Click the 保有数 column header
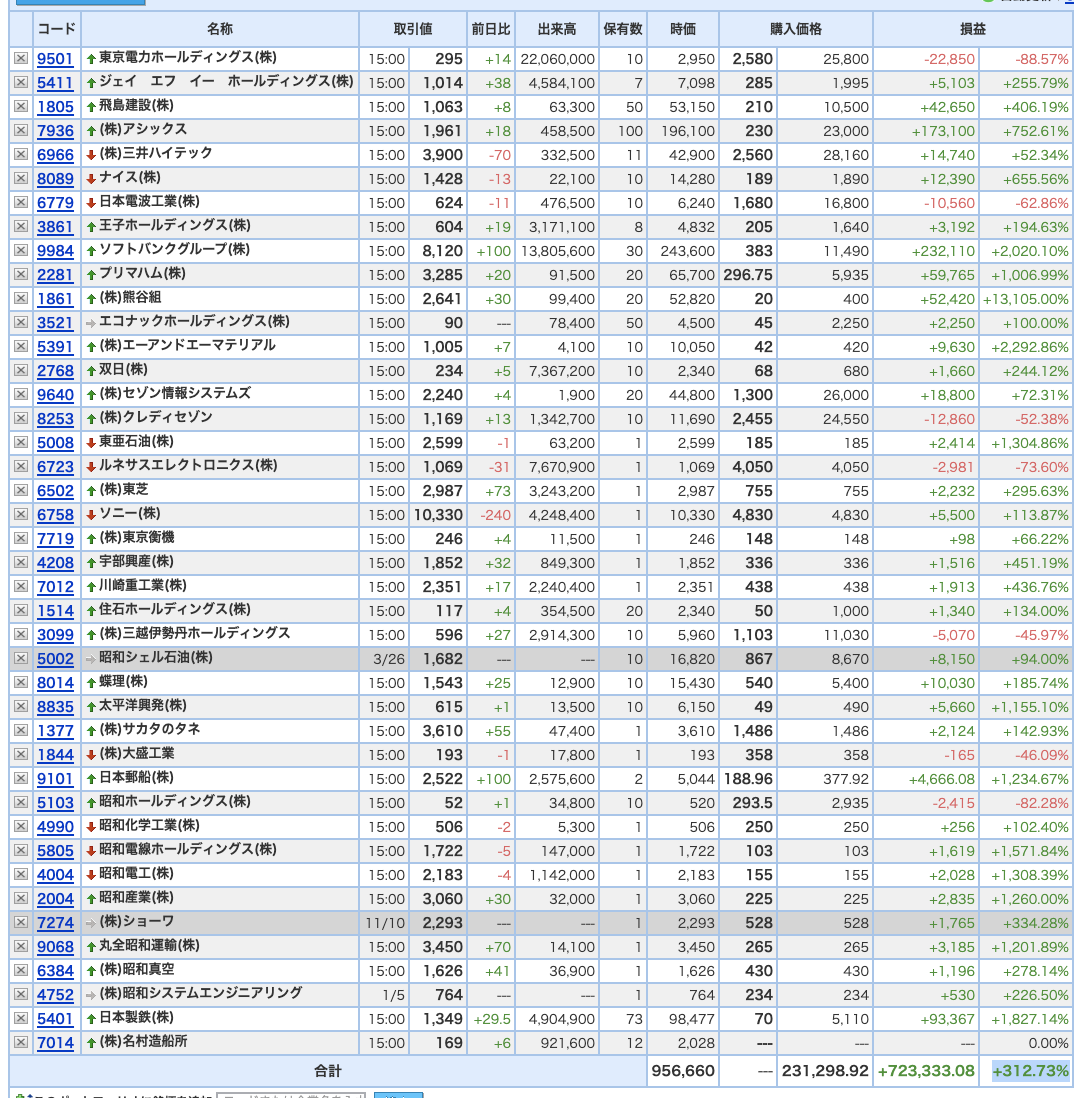This screenshot has height=1098, width=1074. pos(623,29)
